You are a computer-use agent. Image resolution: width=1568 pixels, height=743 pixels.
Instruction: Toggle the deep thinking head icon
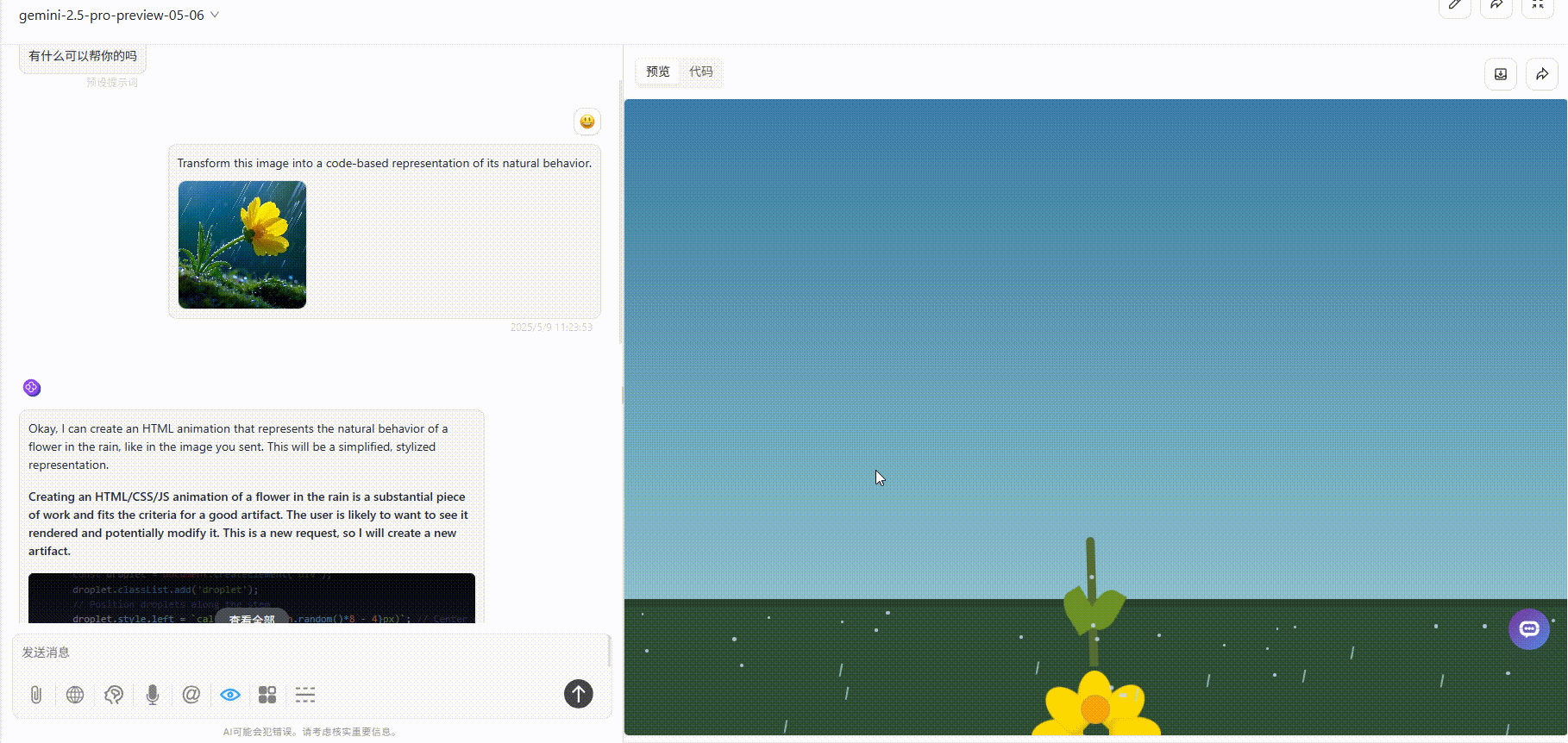(x=114, y=695)
